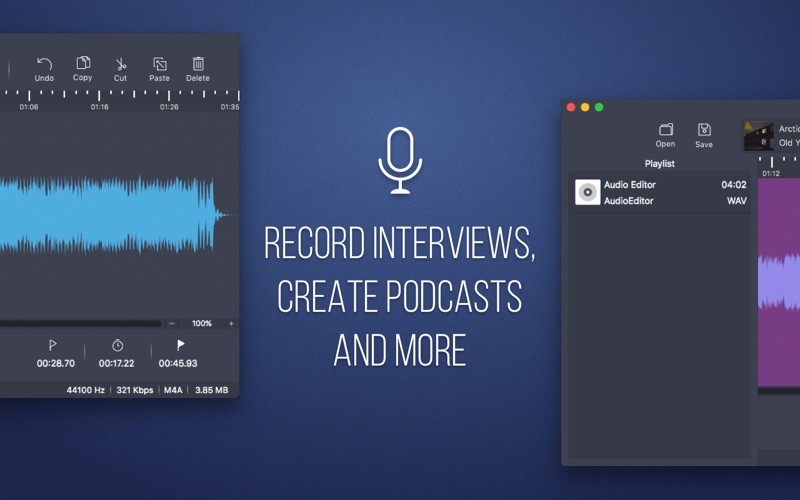
Task: Click the Playlist header label
Action: pos(659,163)
